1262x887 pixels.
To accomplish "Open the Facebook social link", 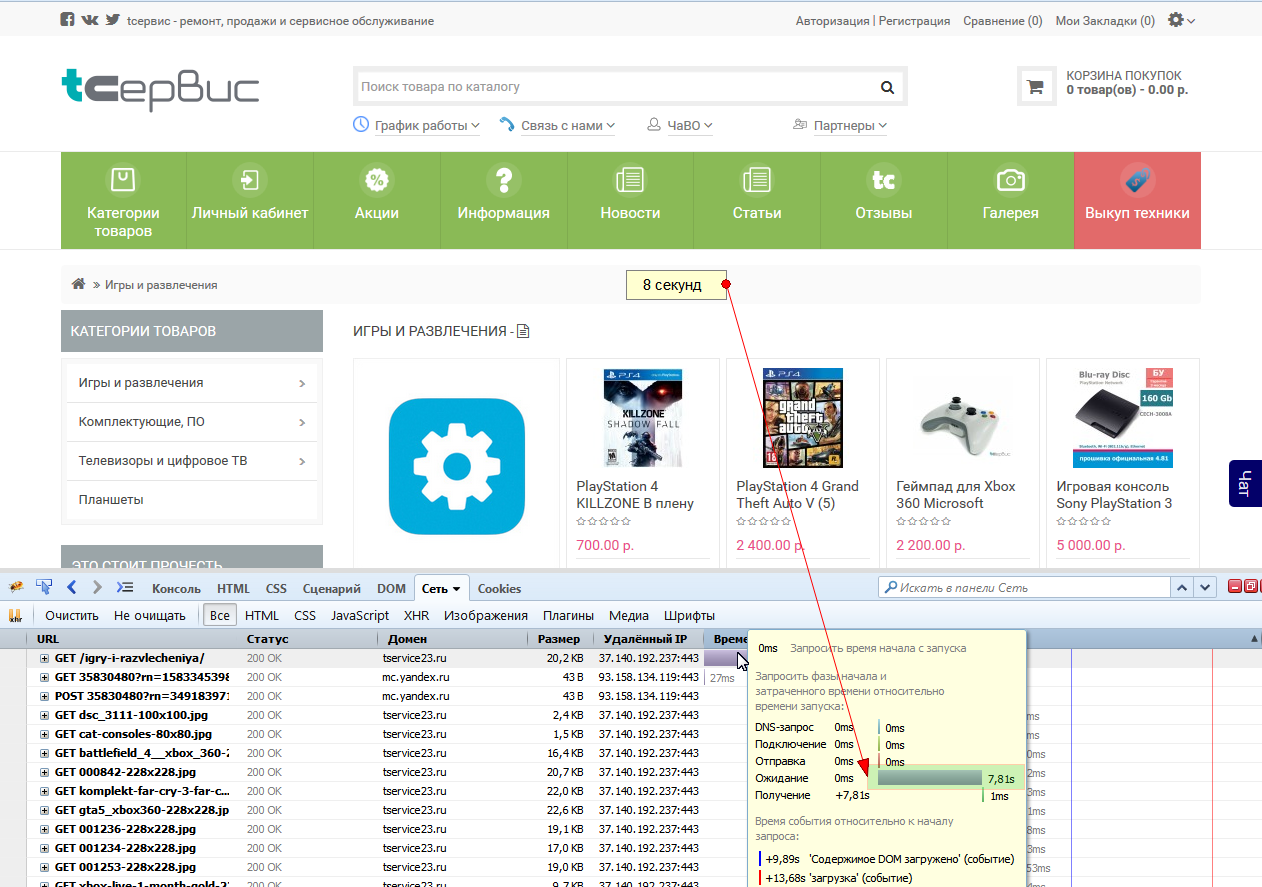I will [67, 20].
